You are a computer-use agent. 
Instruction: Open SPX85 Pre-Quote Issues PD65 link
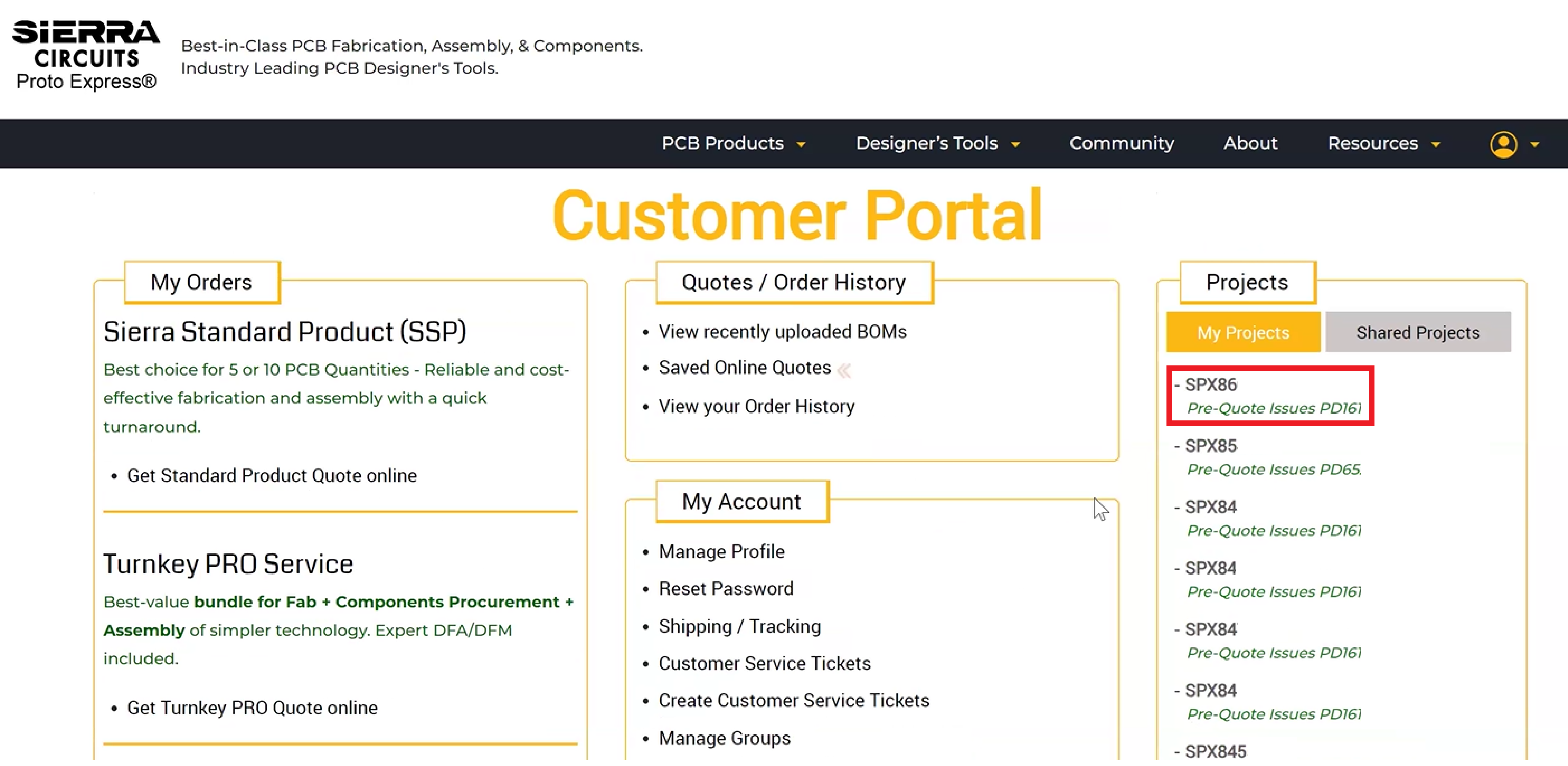point(1274,470)
